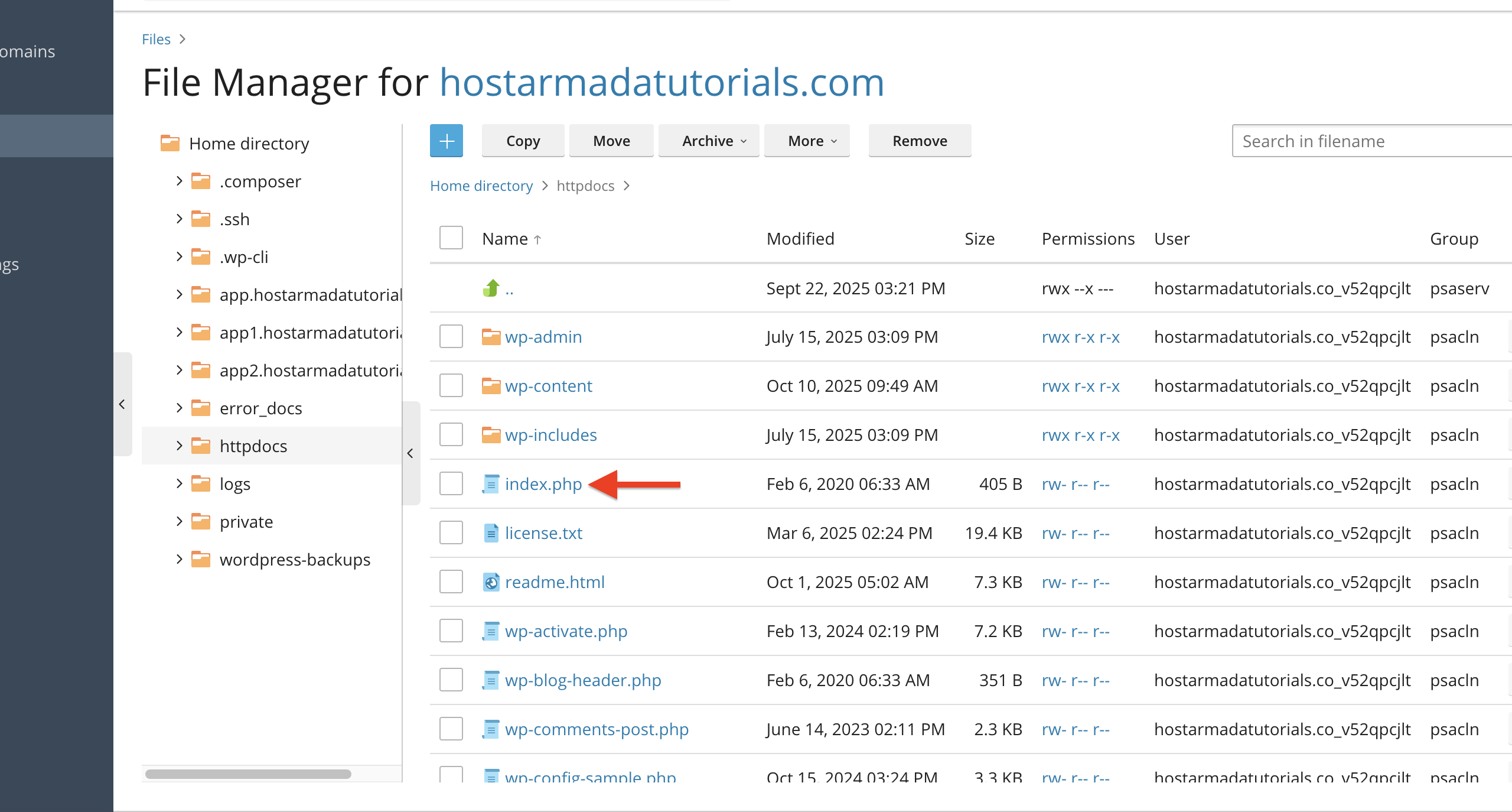Click the Search in filename field
The height and width of the screenshot is (812, 1512).
click(x=1371, y=141)
